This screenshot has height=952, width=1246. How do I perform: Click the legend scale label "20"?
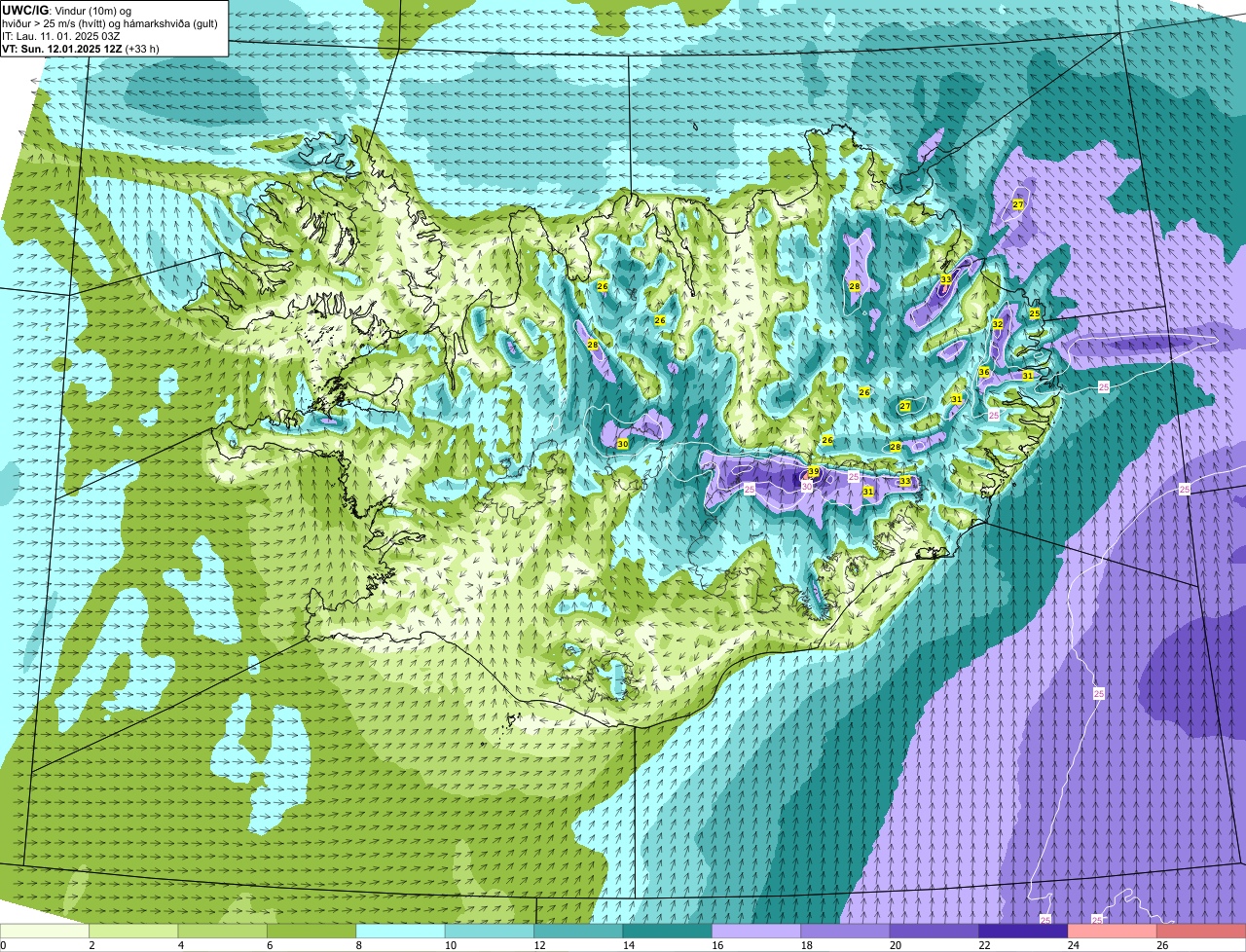[x=896, y=945]
